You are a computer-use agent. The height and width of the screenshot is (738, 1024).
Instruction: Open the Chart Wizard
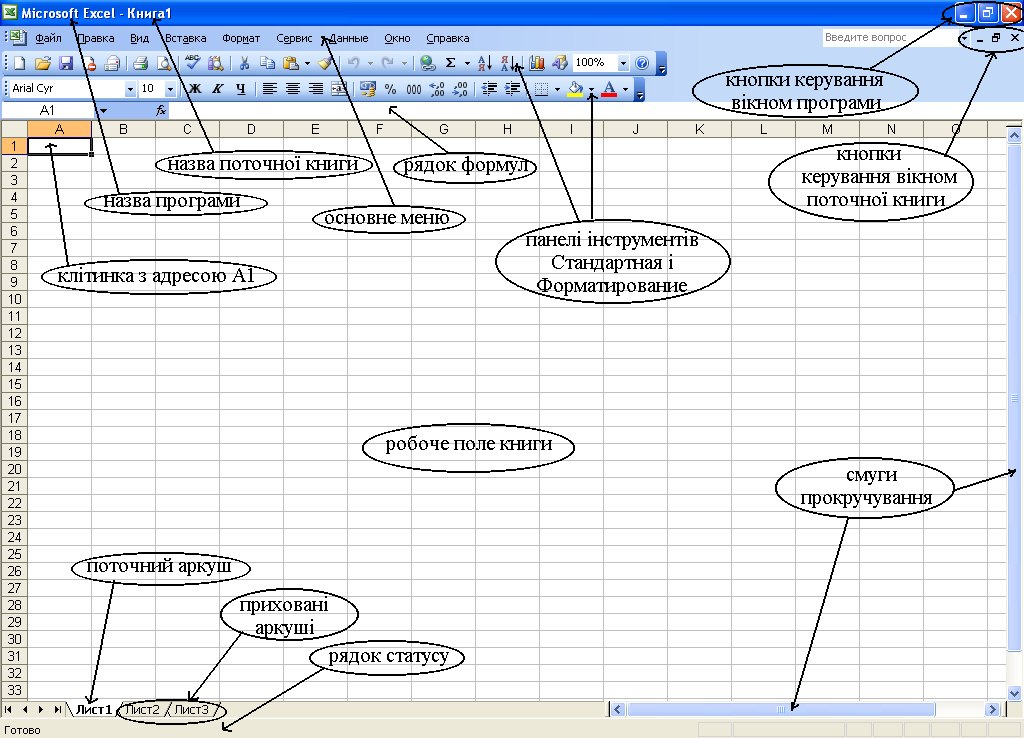pos(537,63)
